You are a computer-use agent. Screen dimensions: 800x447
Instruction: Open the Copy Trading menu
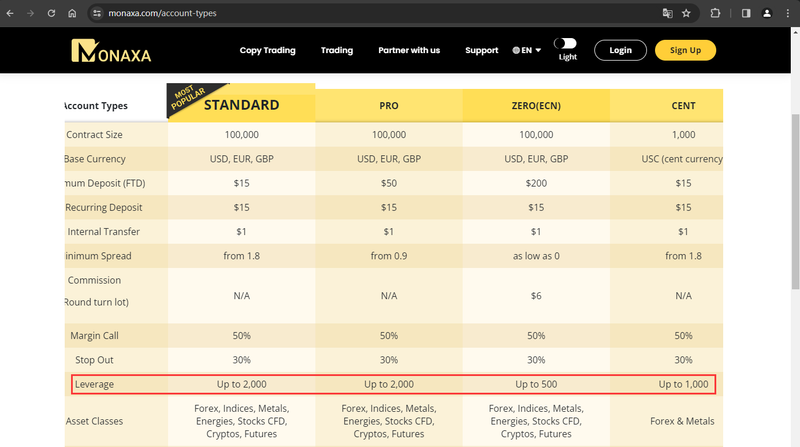[x=267, y=50]
